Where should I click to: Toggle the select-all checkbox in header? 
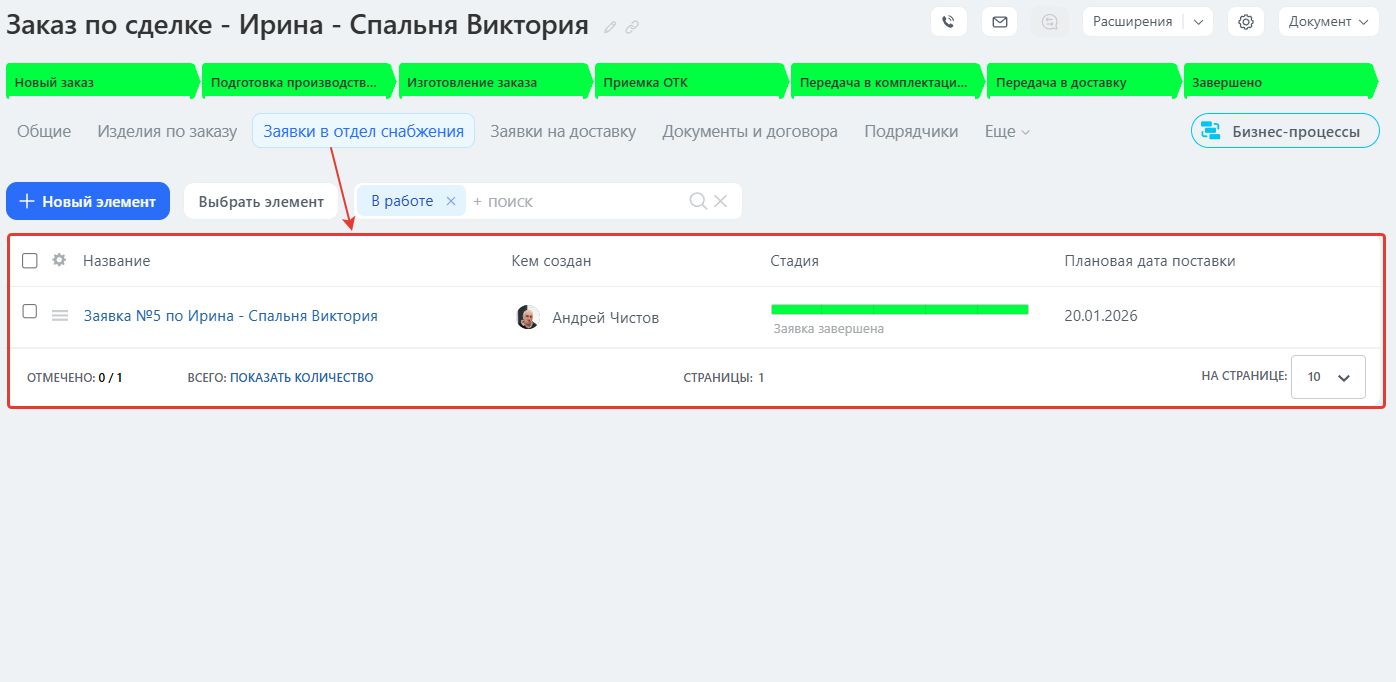click(30, 261)
